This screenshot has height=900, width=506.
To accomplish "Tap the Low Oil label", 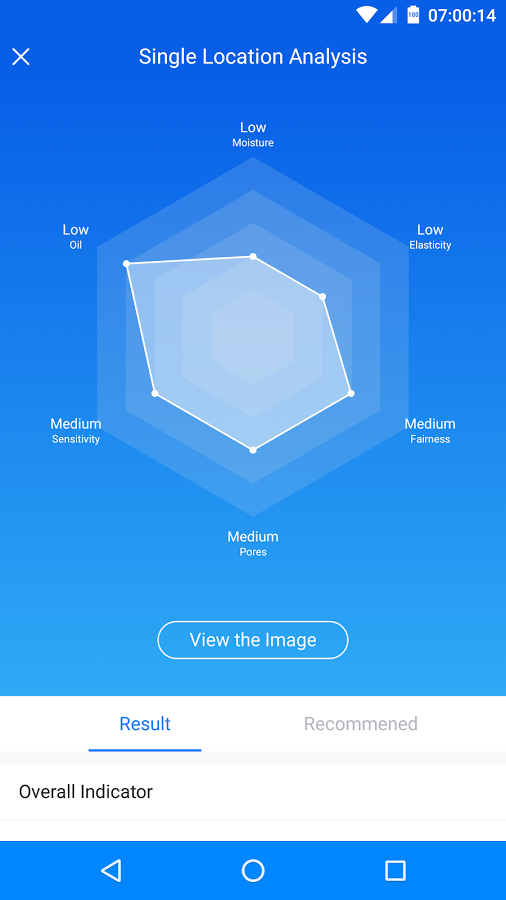I will 76,236.
